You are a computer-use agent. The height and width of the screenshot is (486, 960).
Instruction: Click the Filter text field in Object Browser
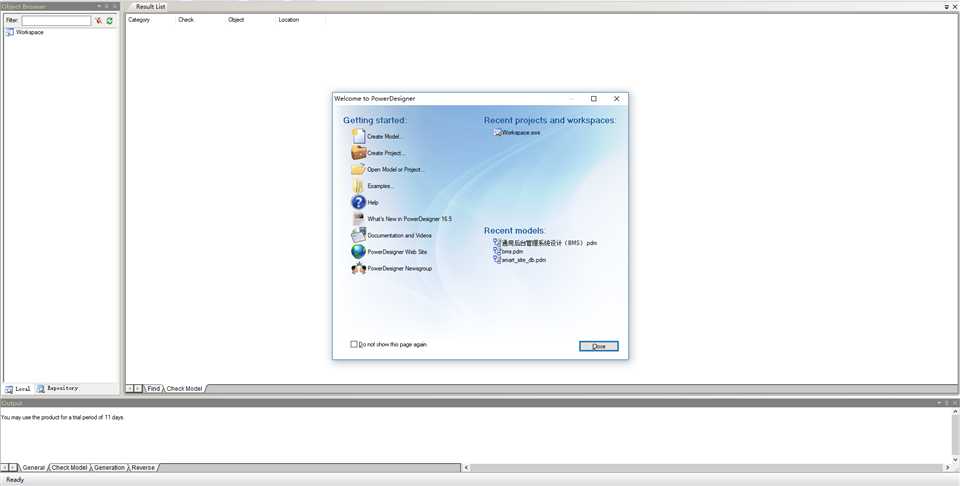(56, 21)
